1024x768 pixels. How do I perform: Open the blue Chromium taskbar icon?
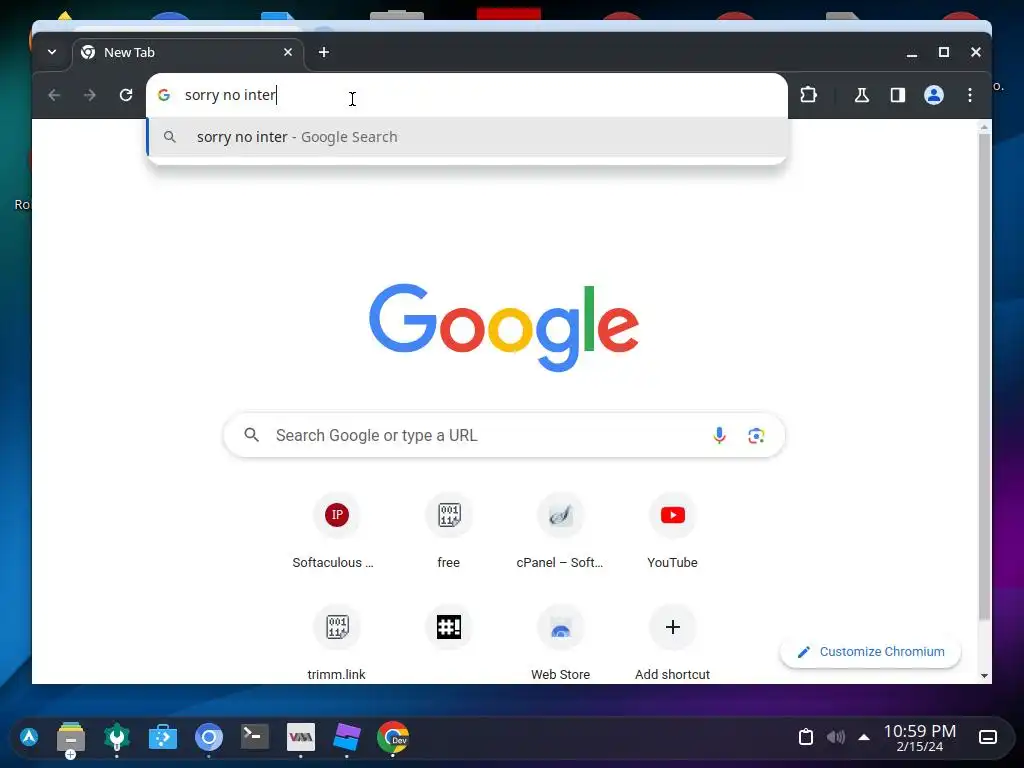209,738
